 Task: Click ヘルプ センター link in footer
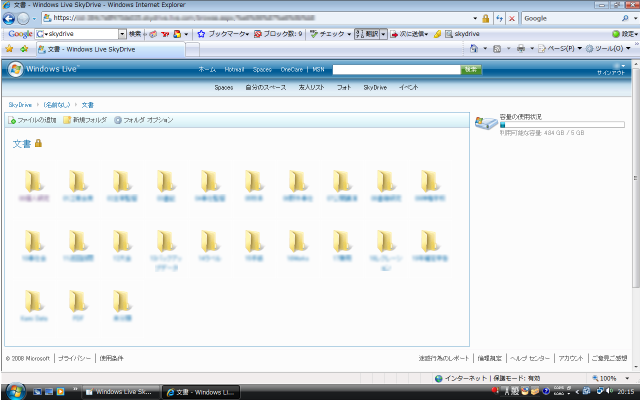click(x=530, y=358)
